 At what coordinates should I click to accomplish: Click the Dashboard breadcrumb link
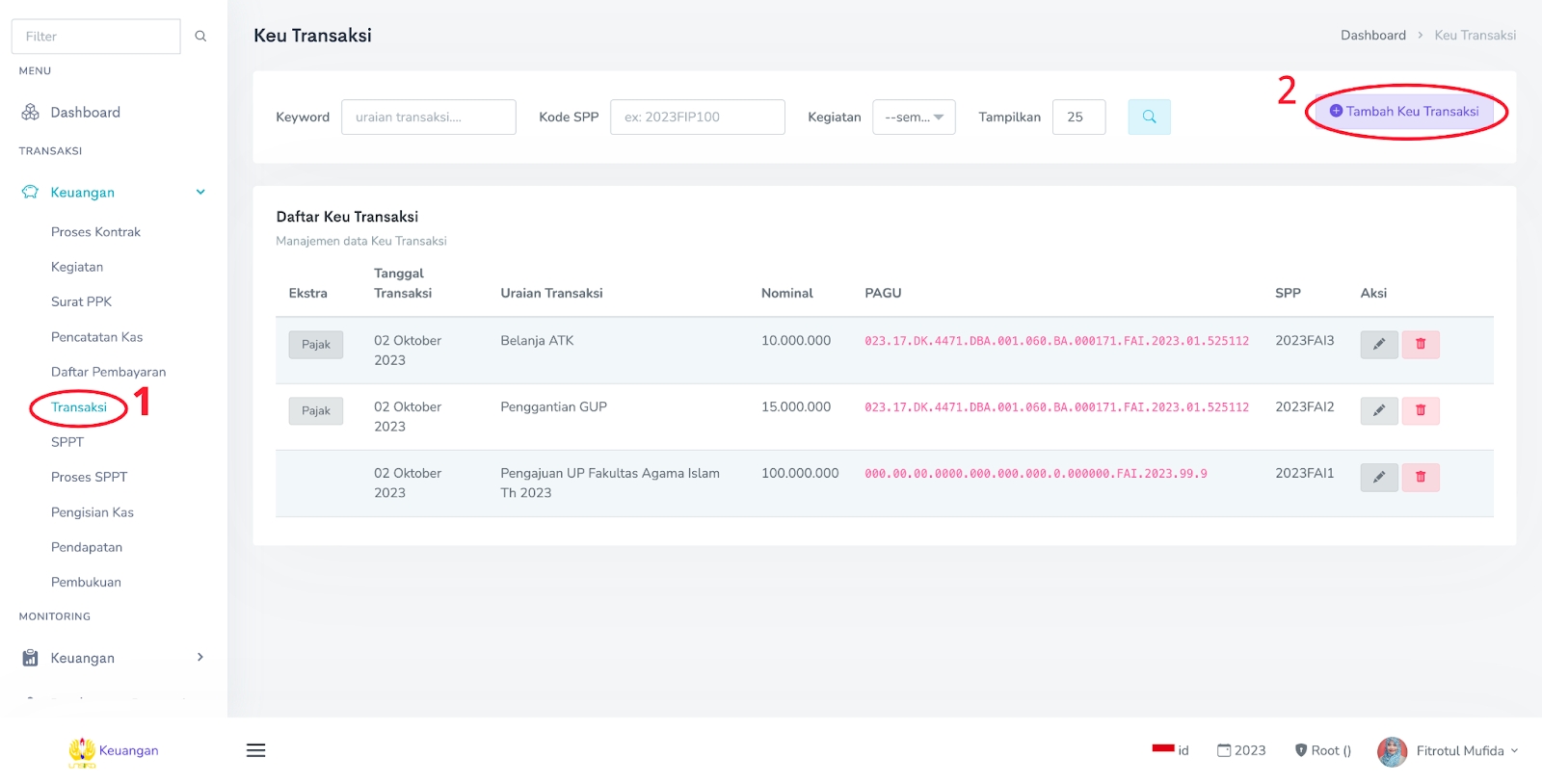click(x=1372, y=36)
